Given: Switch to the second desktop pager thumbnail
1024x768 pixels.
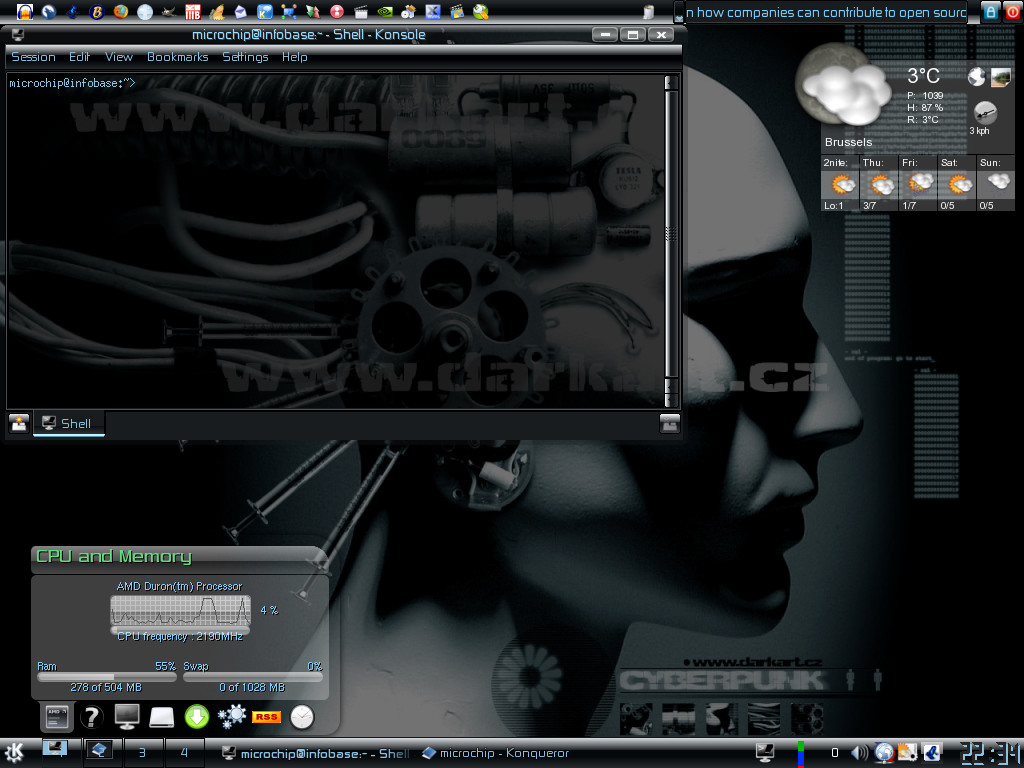Looking at the screenshot, I should 101,753.
